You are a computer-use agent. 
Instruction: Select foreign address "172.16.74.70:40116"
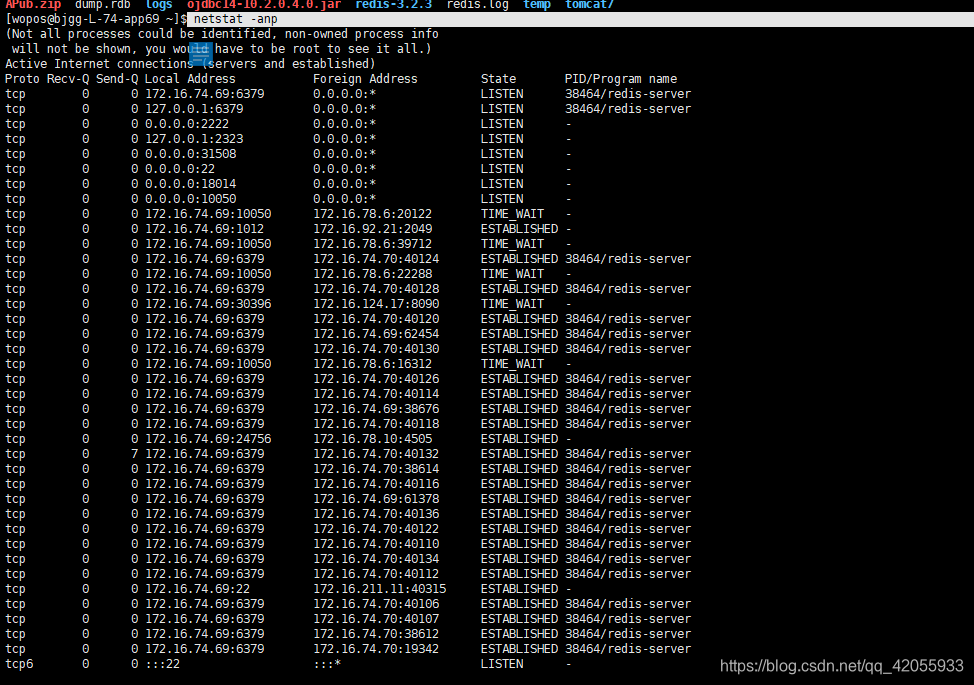click(376, 484)
